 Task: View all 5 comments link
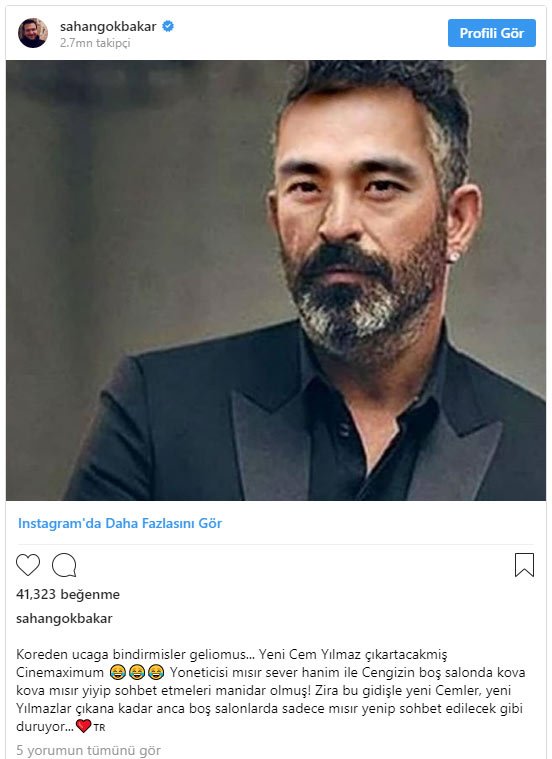[89, 751]
